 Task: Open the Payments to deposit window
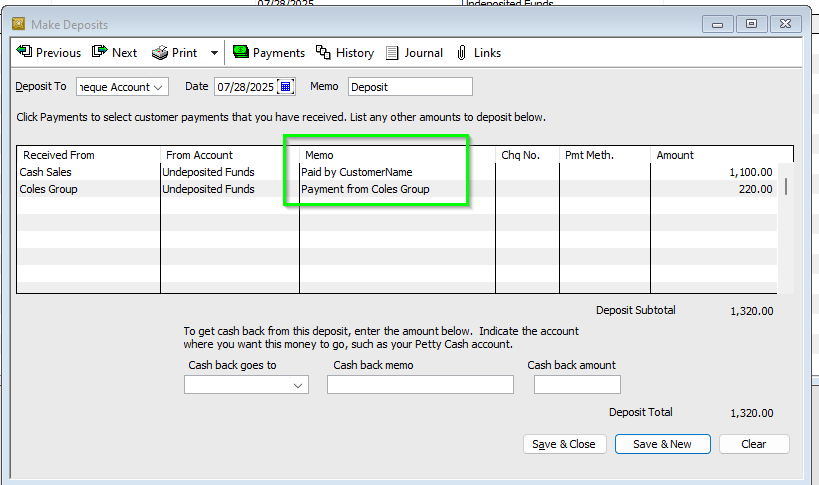coord(268,53)
